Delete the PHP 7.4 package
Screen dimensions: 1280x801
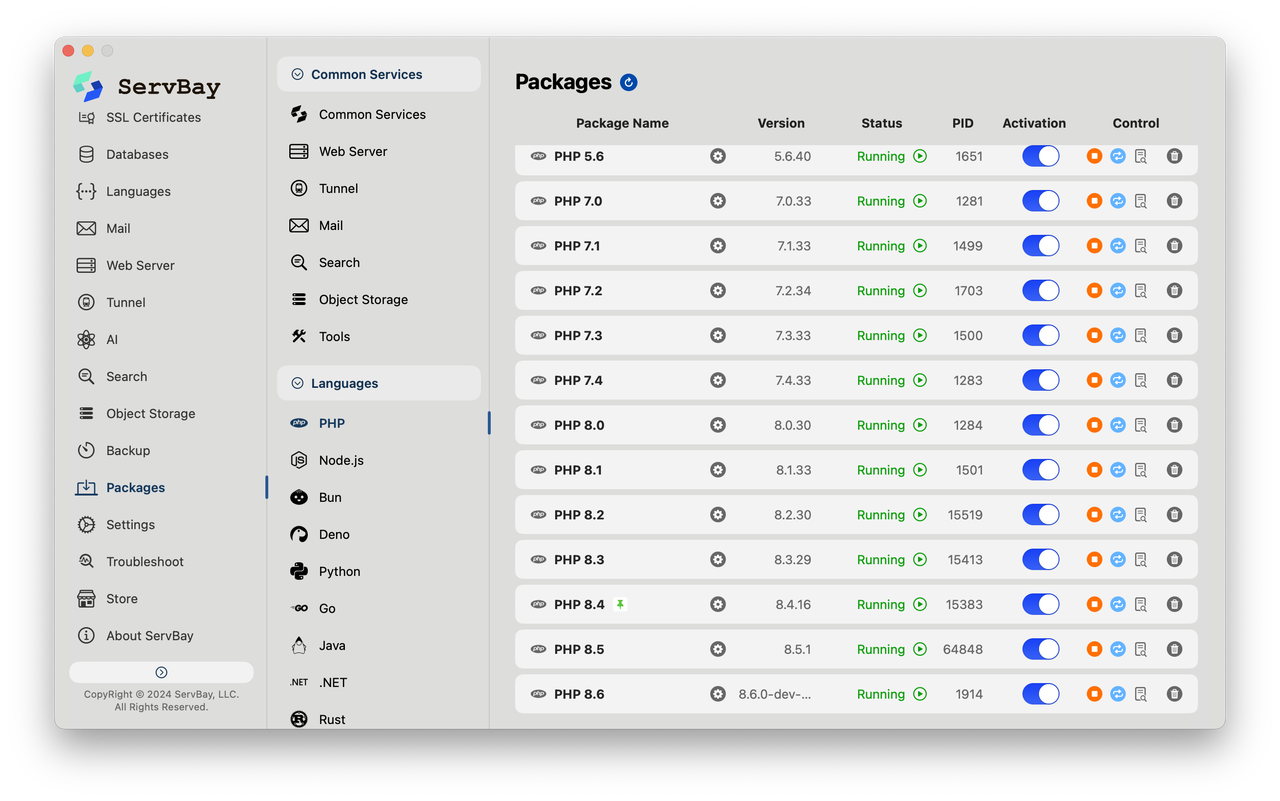tap(1175, 380)
